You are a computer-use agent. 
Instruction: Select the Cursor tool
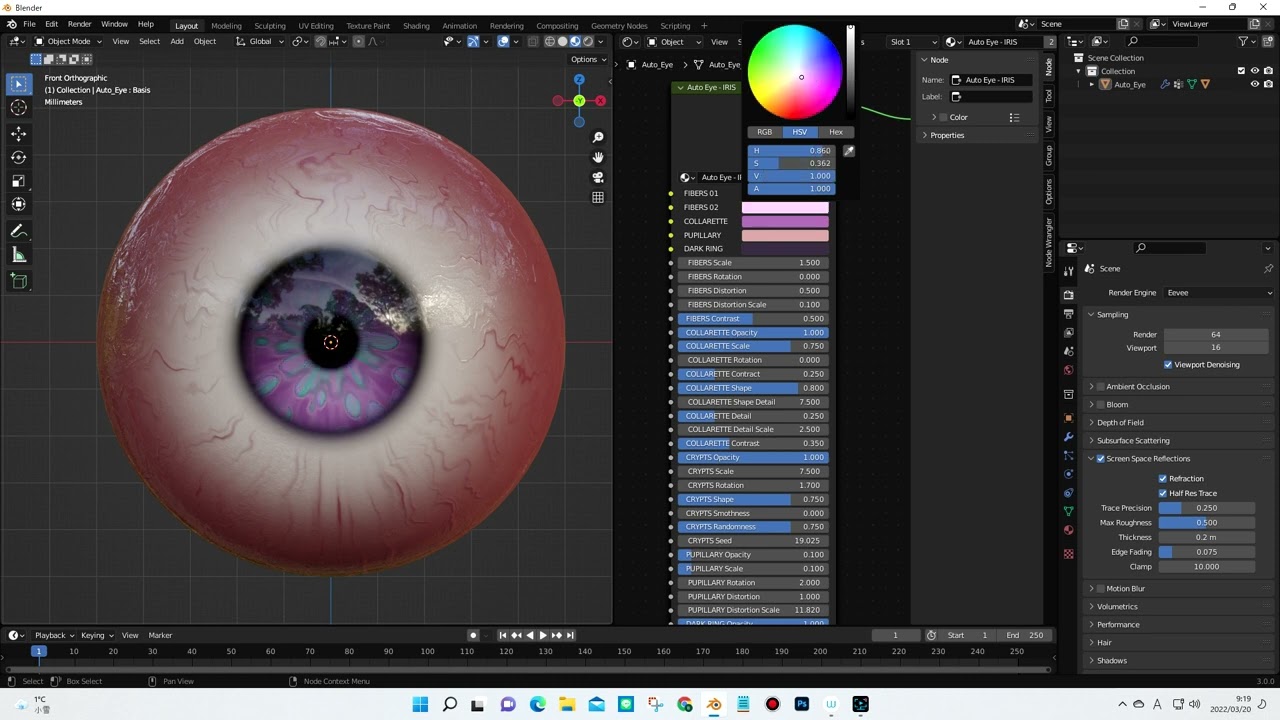(x=19, y=108)
